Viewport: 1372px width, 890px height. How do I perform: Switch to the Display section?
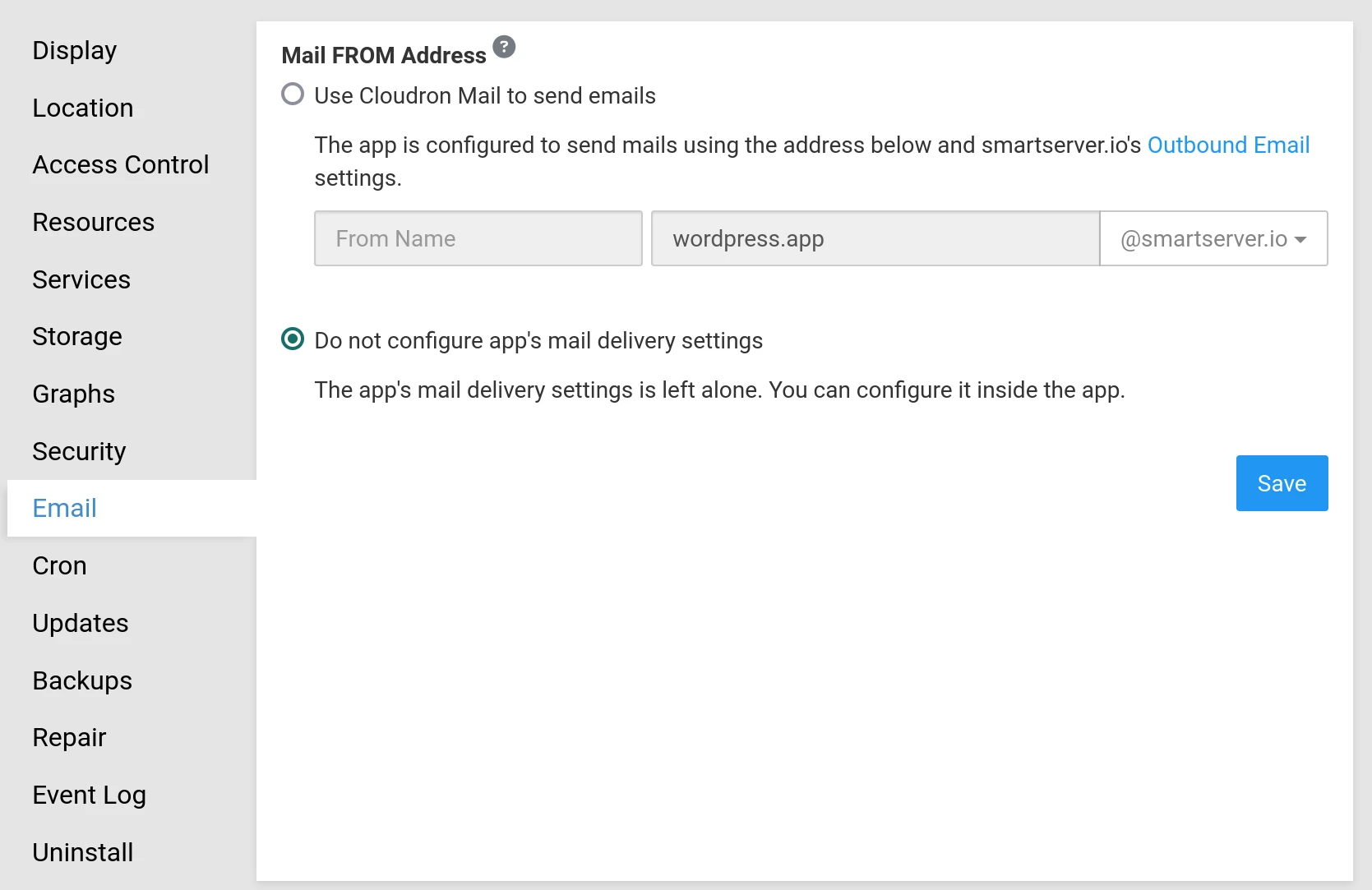tap(74, 50)
